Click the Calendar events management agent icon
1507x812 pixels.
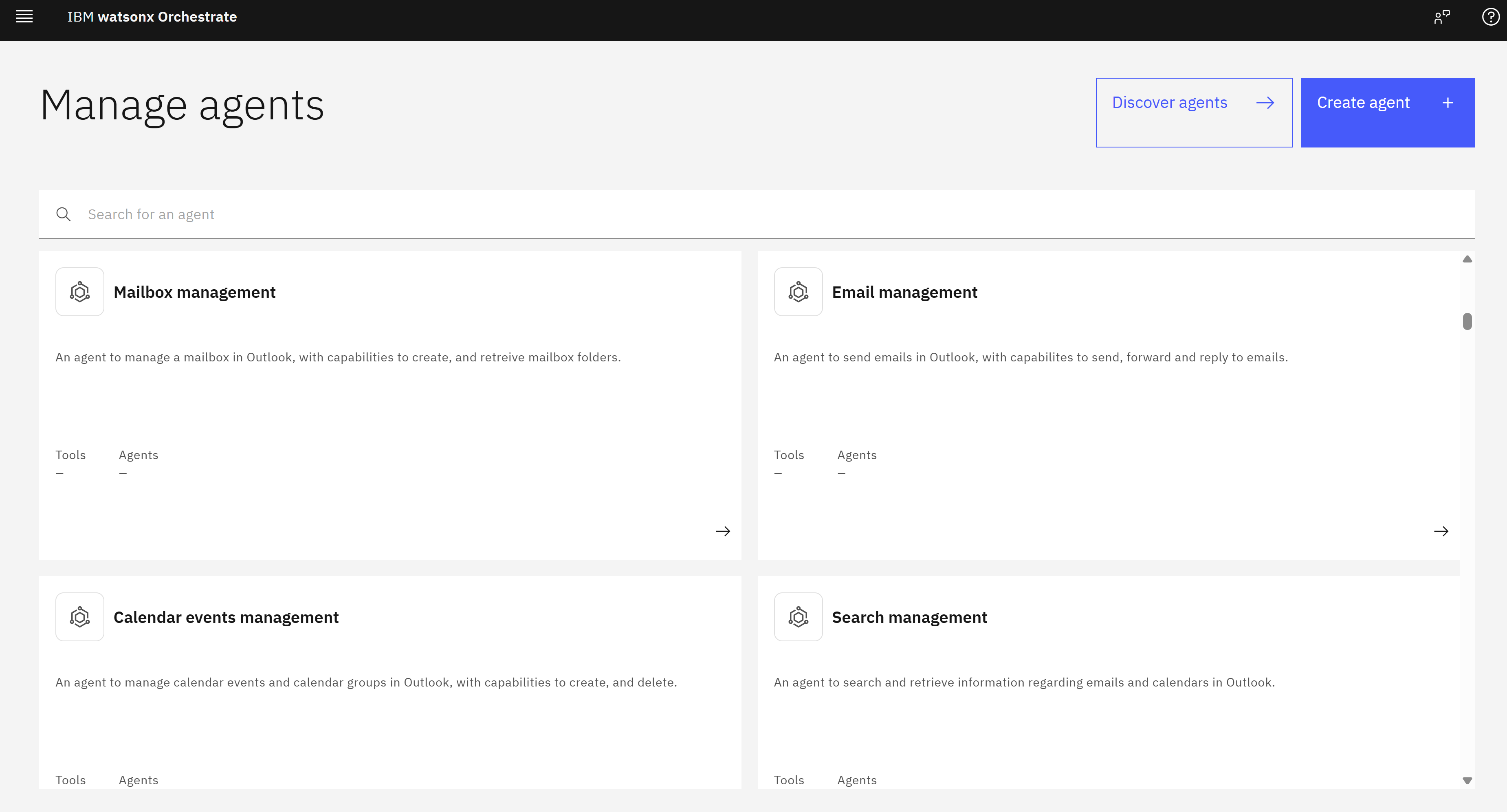coord(79,617)
